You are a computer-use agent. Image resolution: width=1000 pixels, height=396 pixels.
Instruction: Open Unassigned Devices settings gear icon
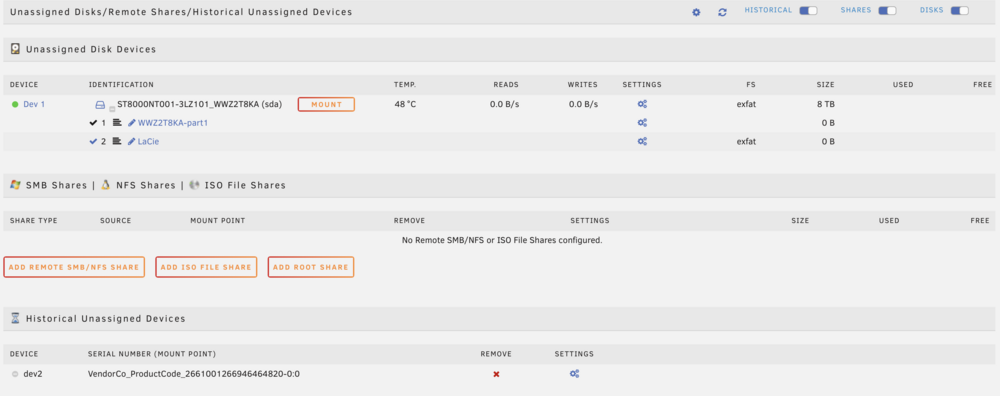(696, 13)
